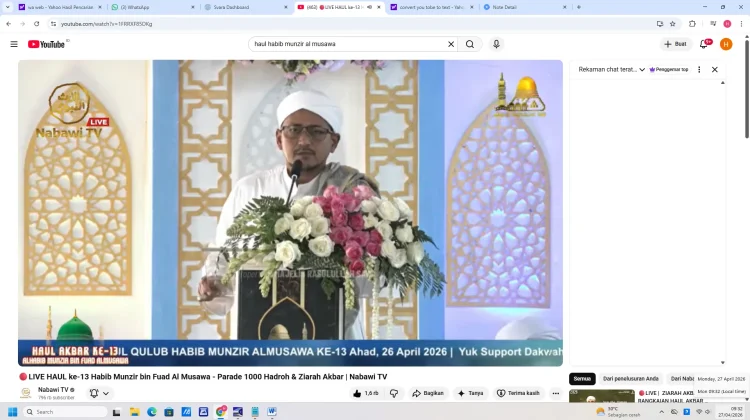
Task: Open YouTube notifications bell
Action: [x=704, y=44]
